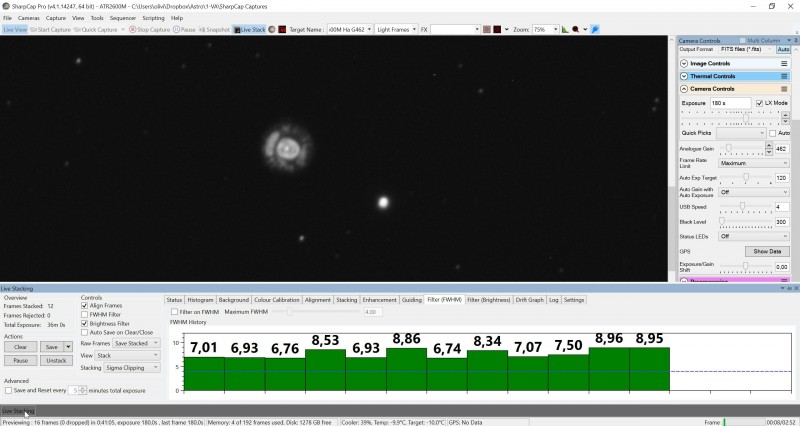Screen dimensions: 800x426
Task: Open Camera Controls panel menu icon
Action: point(784,89)
